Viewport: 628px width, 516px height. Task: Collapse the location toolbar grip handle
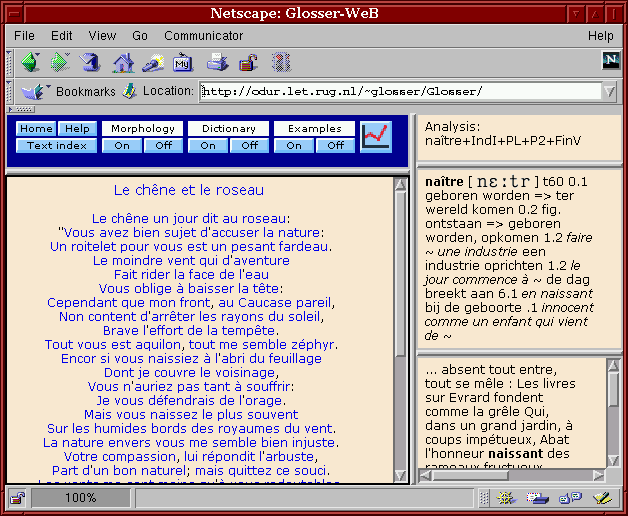(10, 92)
